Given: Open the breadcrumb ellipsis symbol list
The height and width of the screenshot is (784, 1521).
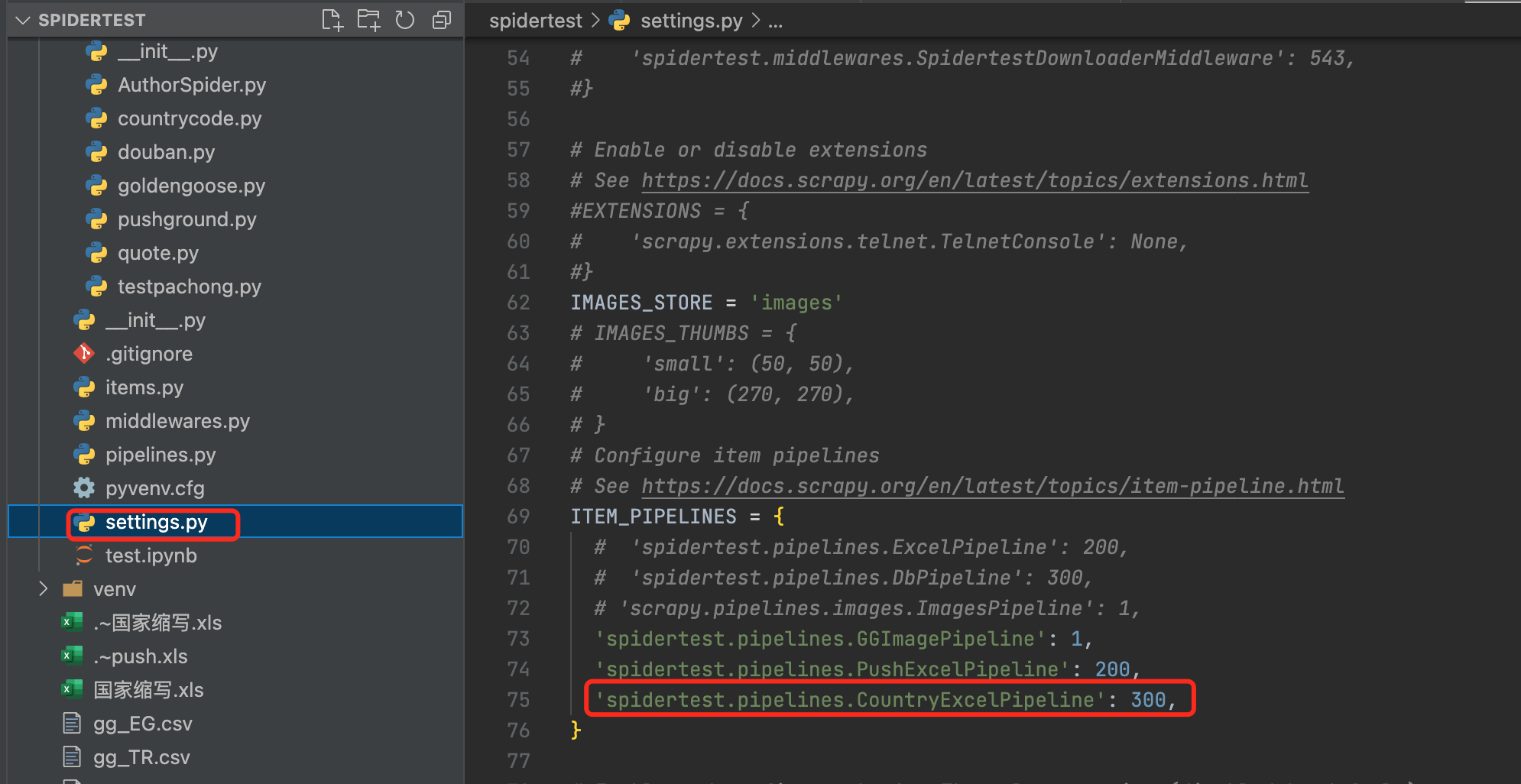Looking at the screenshot, I should click(775, 21).
